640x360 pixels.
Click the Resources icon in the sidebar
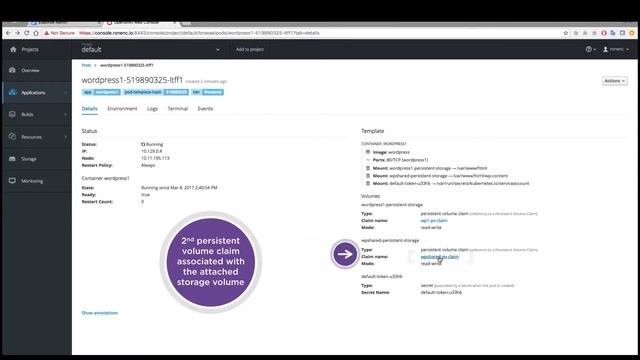12,137
